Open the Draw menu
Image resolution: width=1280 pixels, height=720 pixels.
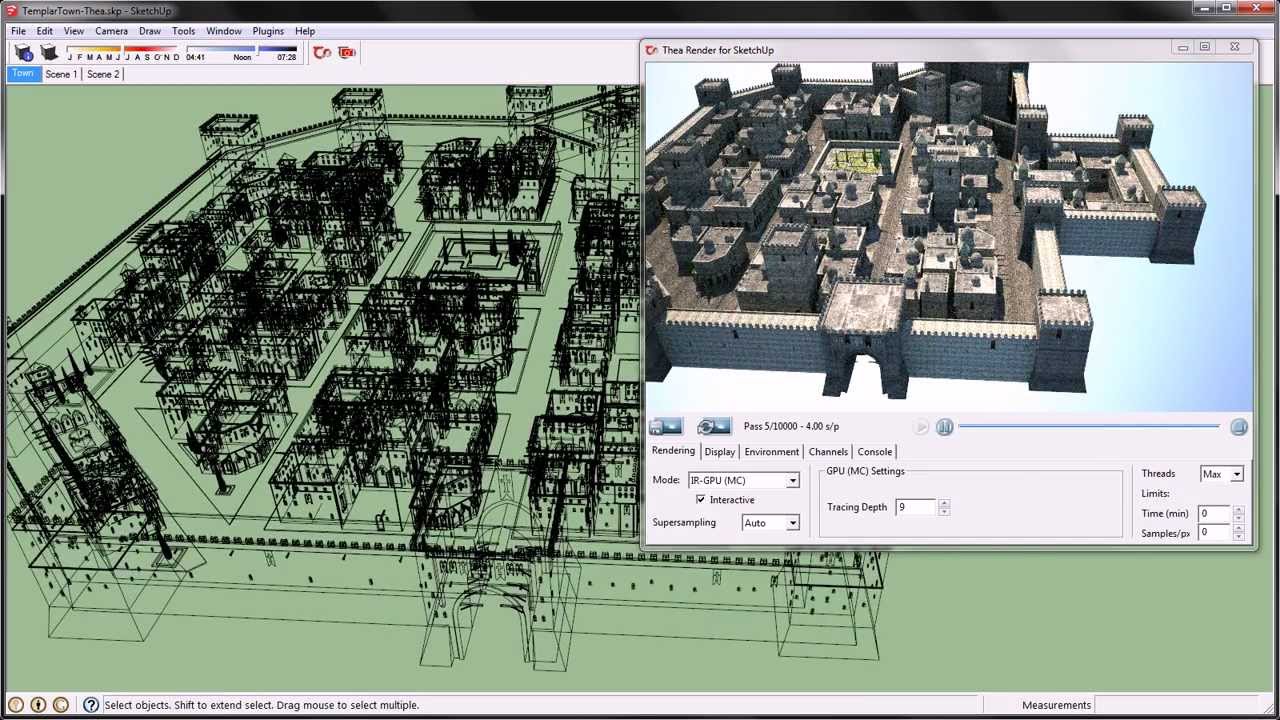tap(150, 31)
